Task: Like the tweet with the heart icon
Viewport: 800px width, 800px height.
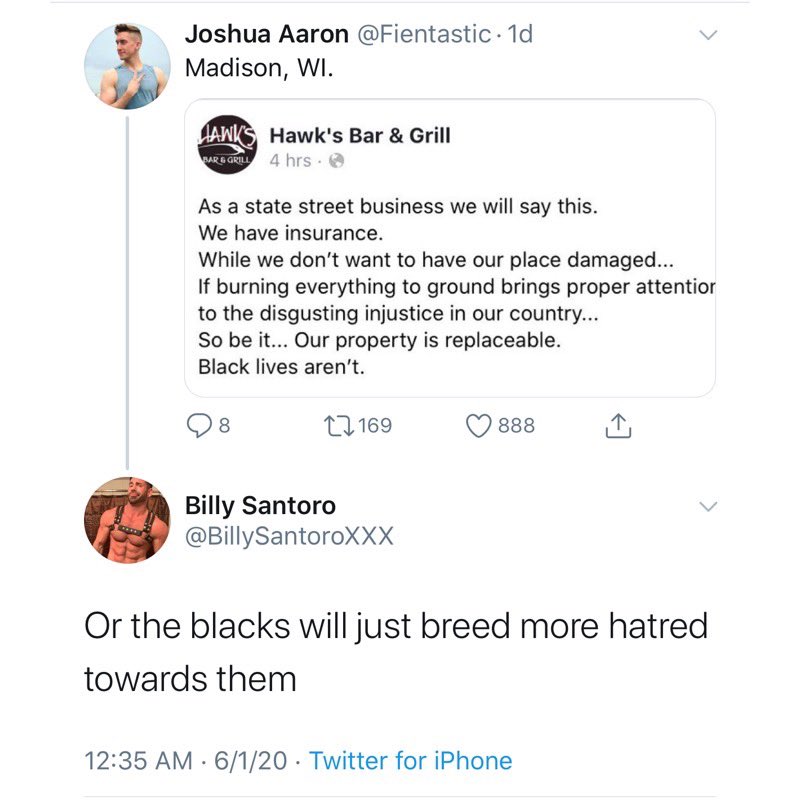Action: [479, 426]
